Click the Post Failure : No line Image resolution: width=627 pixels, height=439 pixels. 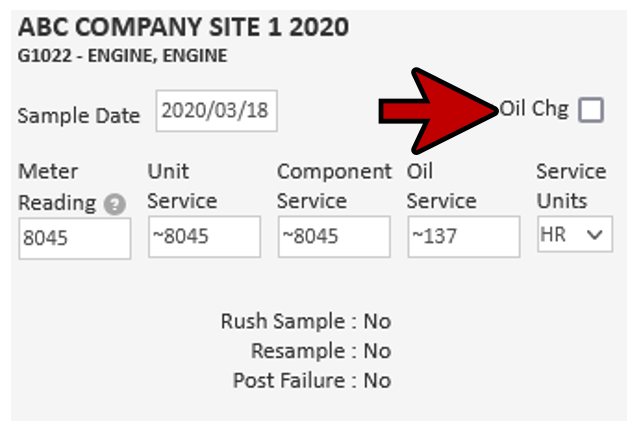tap(311, 380)
